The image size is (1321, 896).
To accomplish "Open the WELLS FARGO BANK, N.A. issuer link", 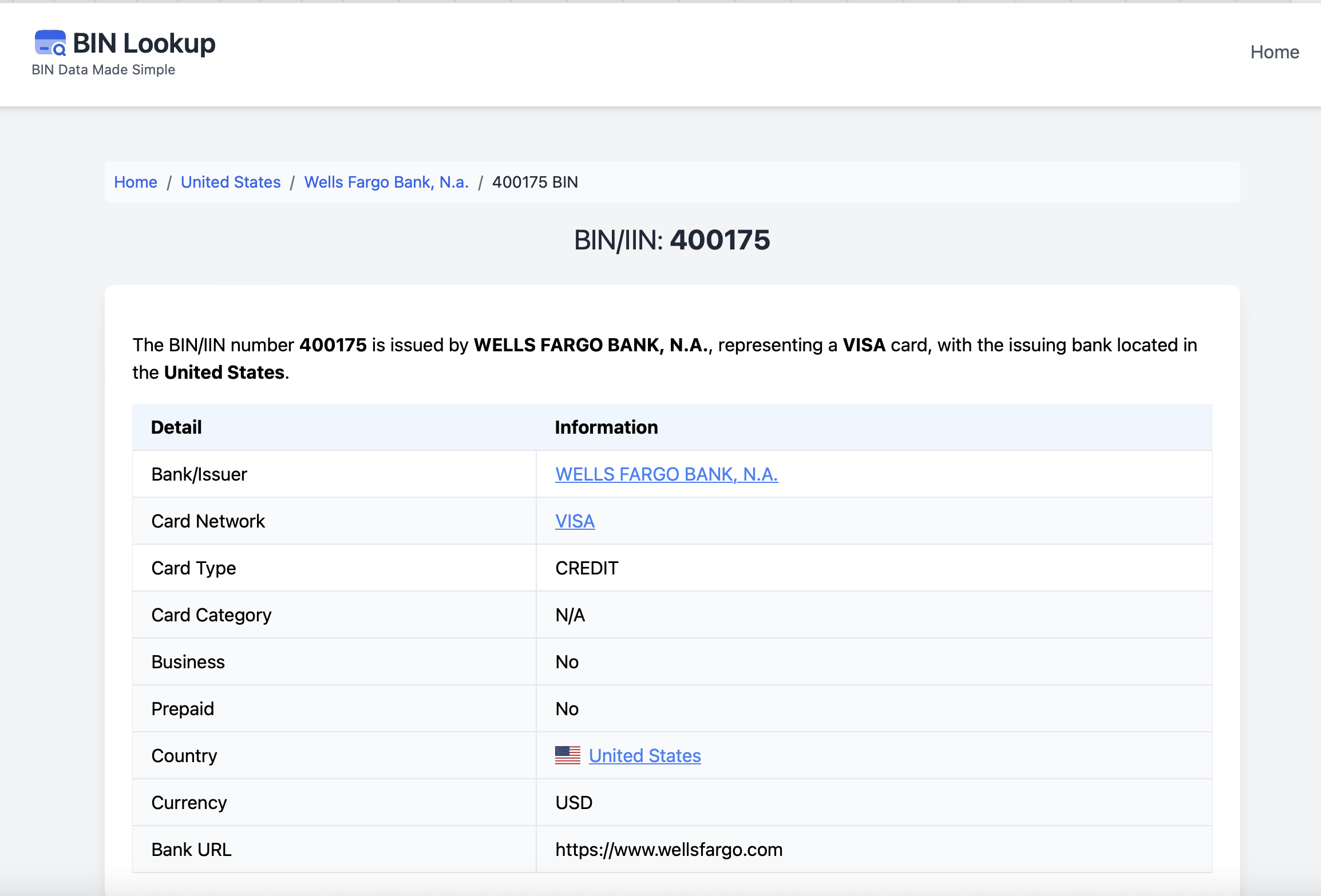I will pos(667,474).
